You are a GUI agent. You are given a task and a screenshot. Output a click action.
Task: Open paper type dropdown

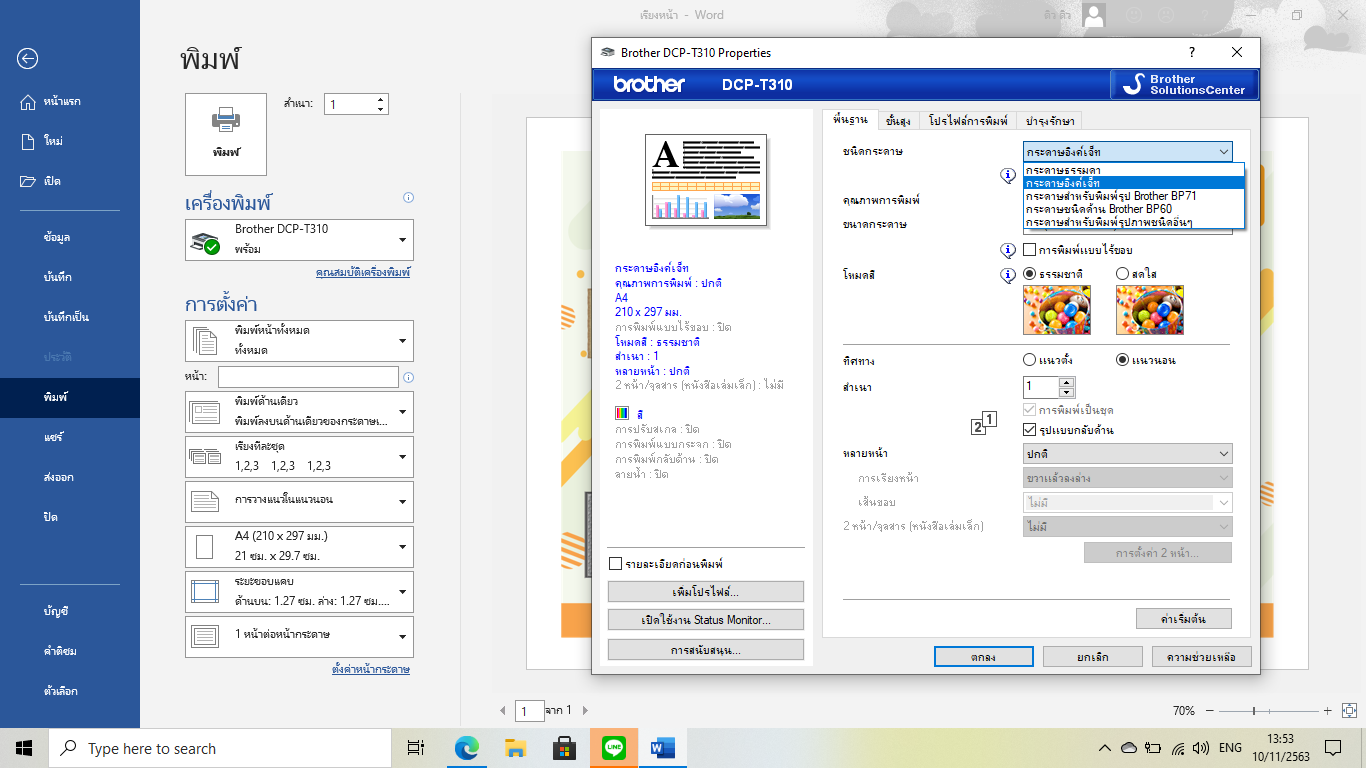[x=1128, y=152]
